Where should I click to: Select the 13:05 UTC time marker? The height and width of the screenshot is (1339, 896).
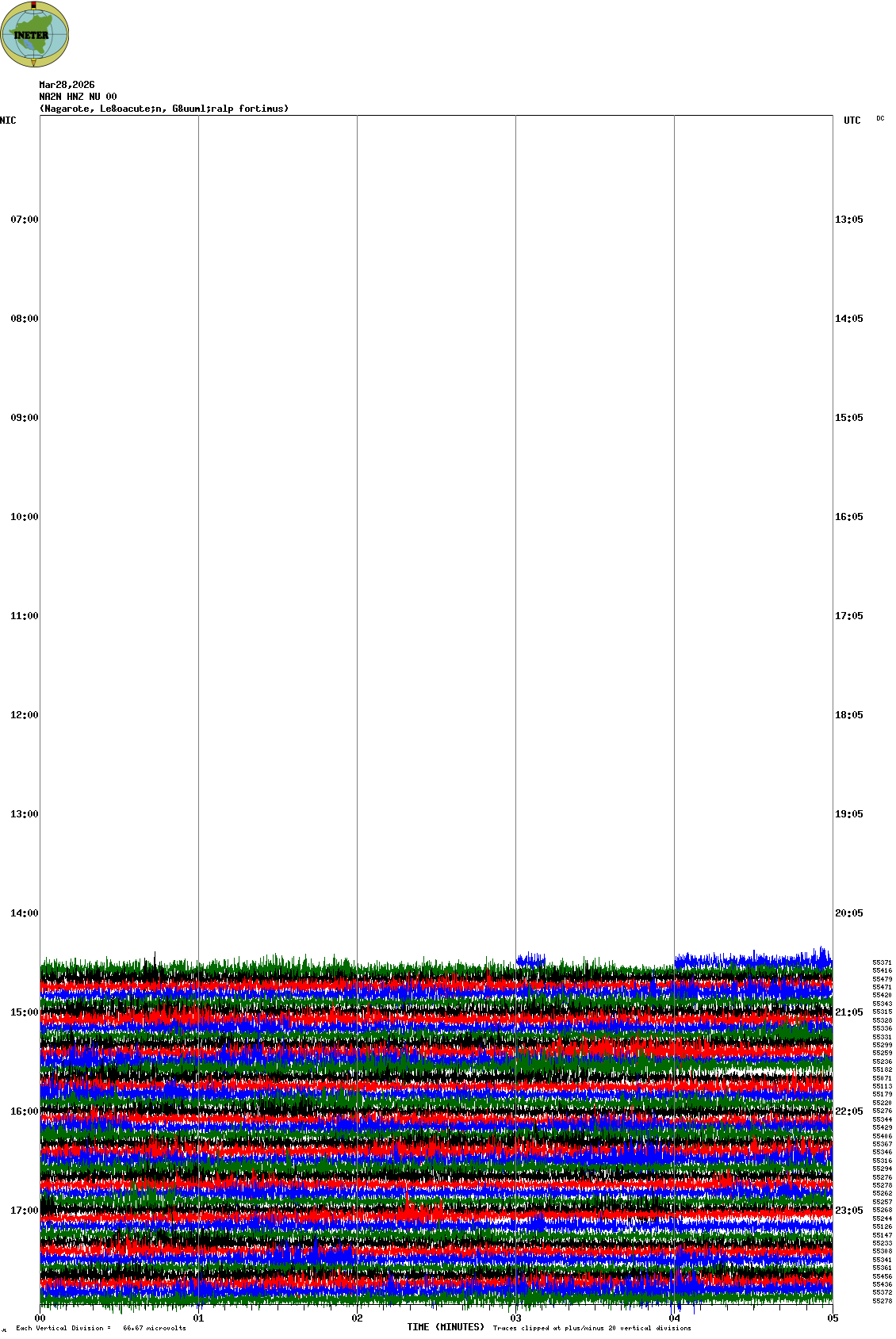[x=848, y=220]
